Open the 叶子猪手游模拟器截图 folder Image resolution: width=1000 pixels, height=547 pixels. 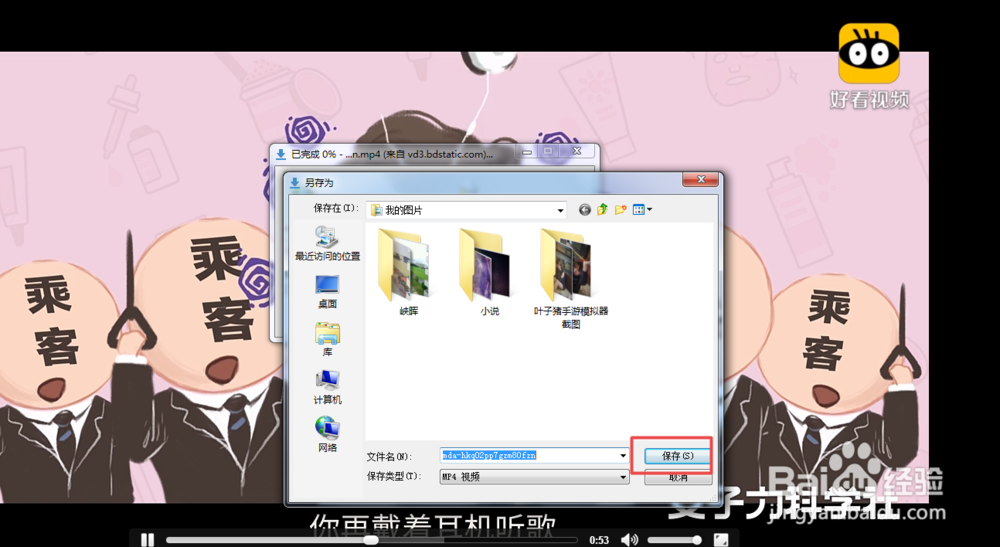[x=570, y=279]
